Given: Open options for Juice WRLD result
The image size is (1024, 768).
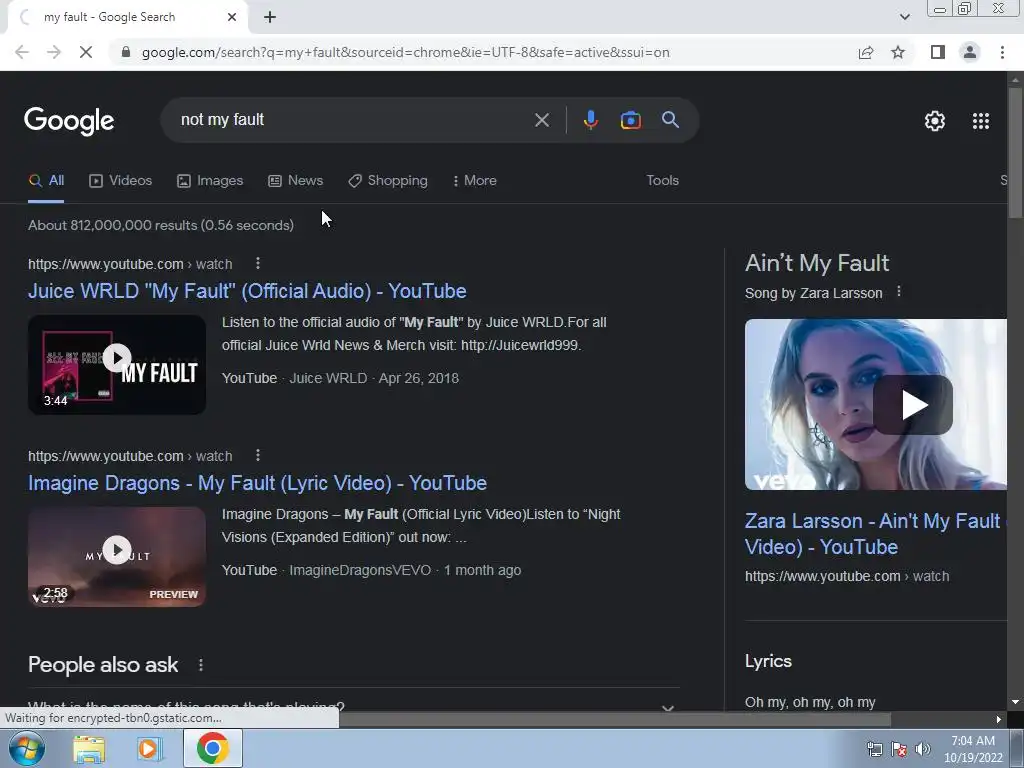Looking at the screenshot, I should tap(258, 263).
